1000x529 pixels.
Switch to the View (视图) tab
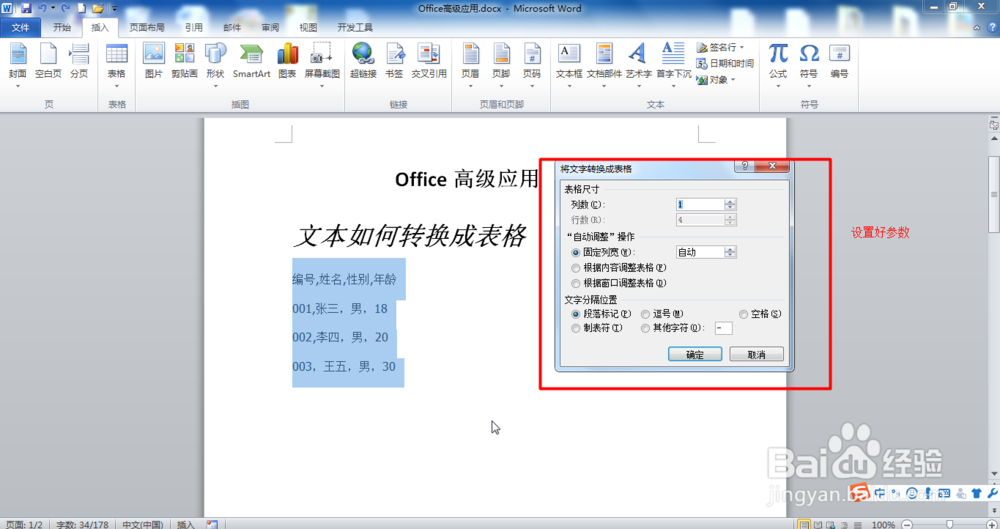(x=308, y=27)
